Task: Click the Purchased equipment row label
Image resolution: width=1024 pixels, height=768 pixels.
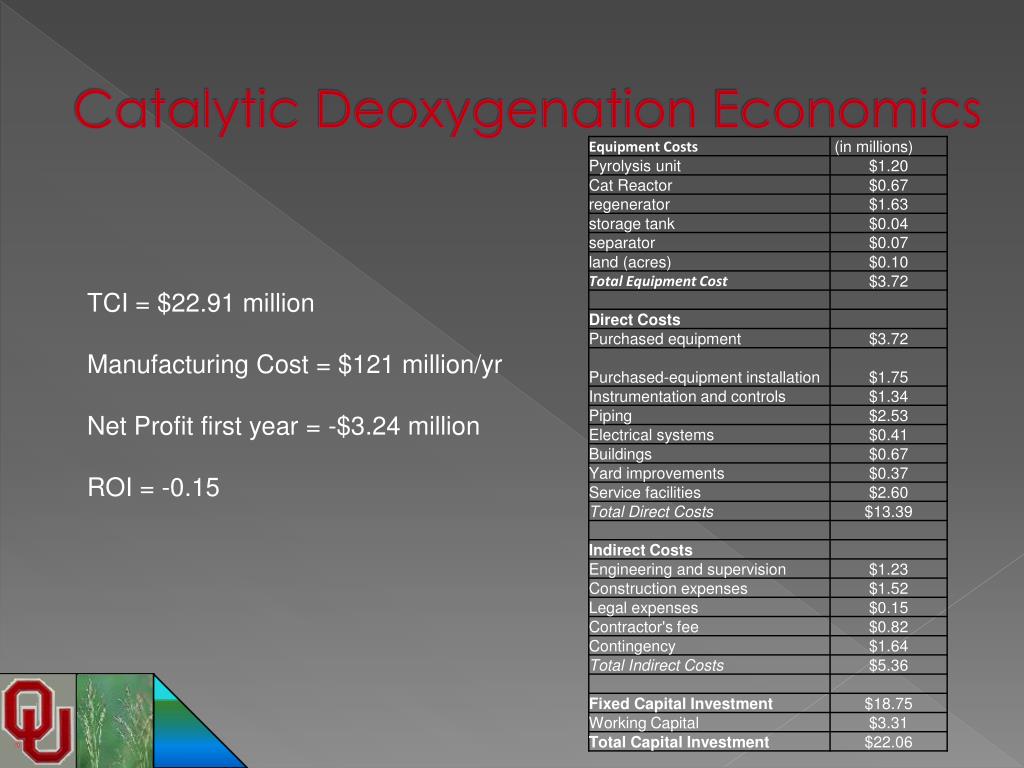Action: pyautogui.click(x=665, y=339)
